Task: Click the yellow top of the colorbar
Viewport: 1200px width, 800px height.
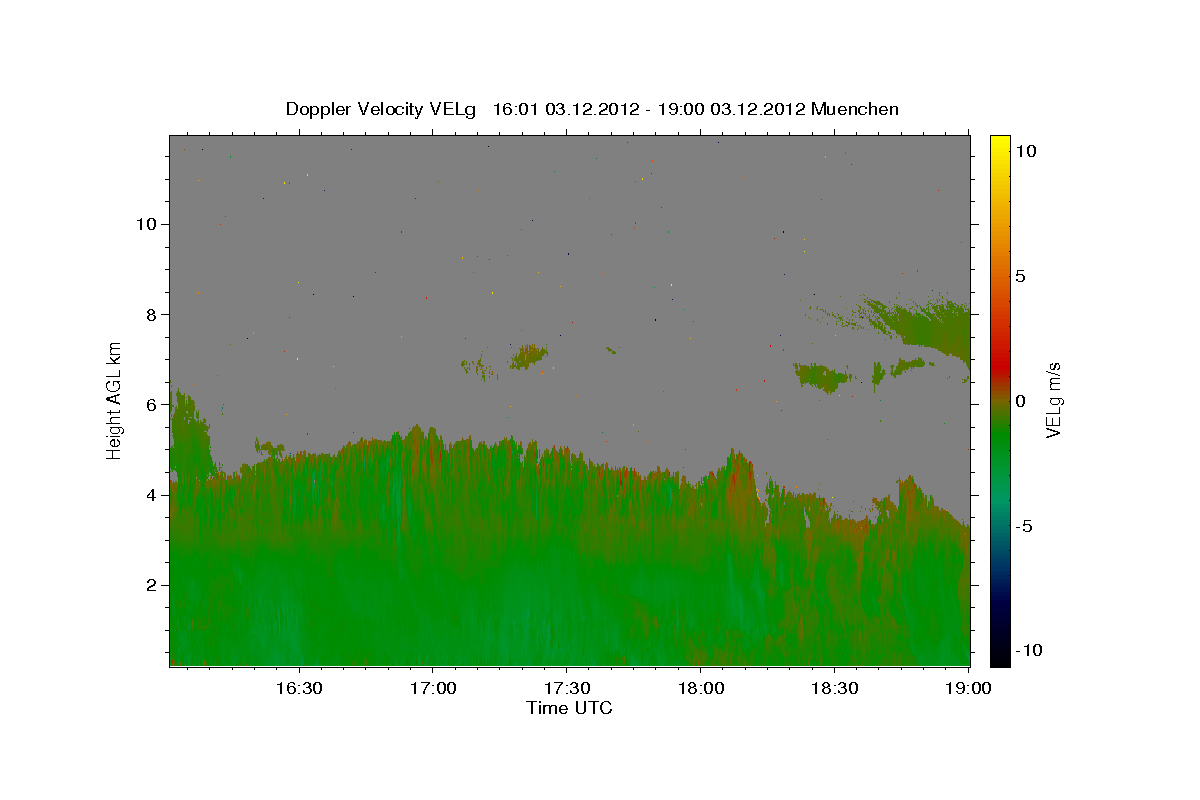Action: pyautogui.click(x=999, y=145)
